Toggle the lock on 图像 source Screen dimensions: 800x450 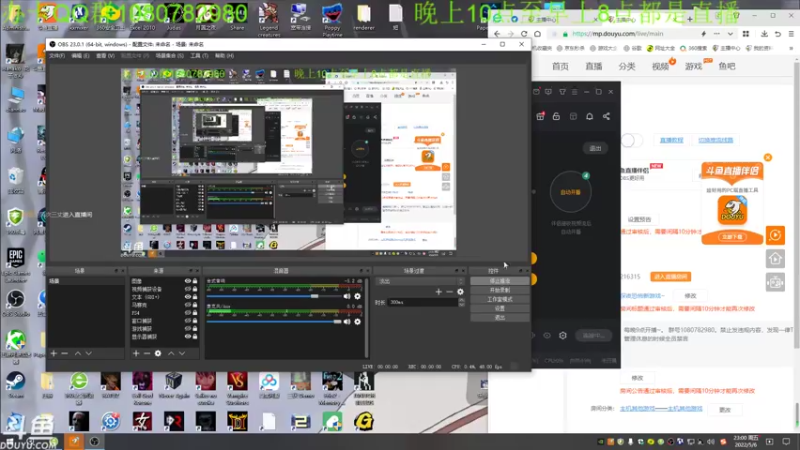(x=195, y=281)
